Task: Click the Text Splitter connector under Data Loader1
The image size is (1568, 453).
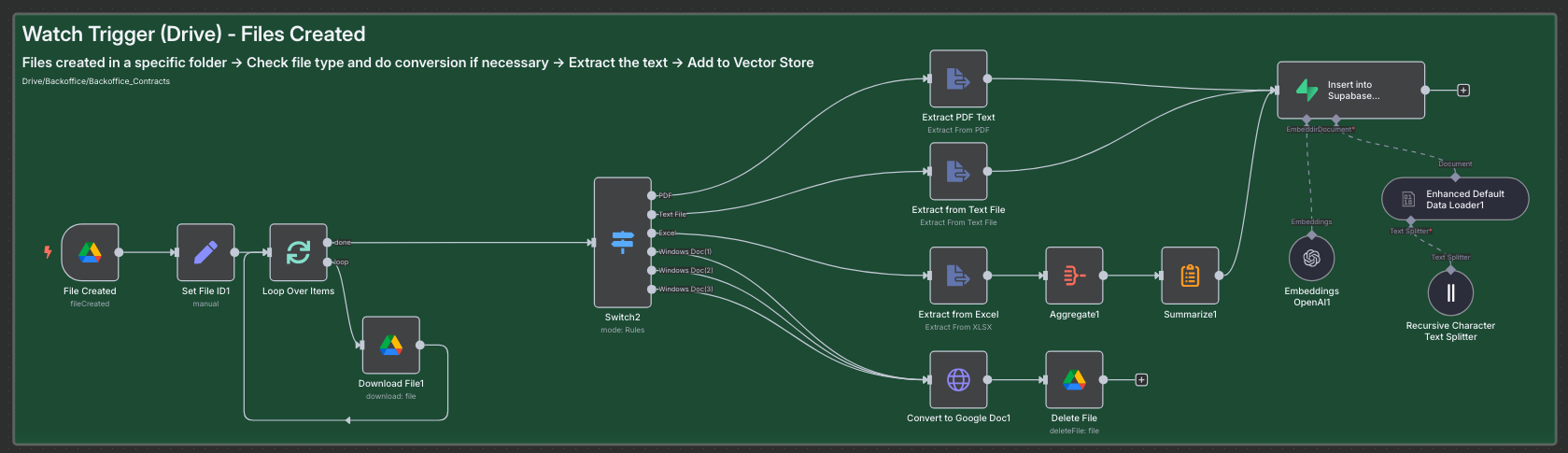Action: tap(1411, 220)
